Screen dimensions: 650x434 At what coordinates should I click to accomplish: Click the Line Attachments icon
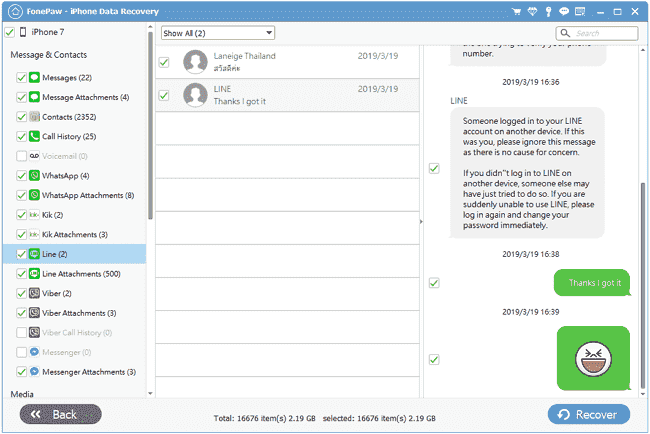[34, 274]
